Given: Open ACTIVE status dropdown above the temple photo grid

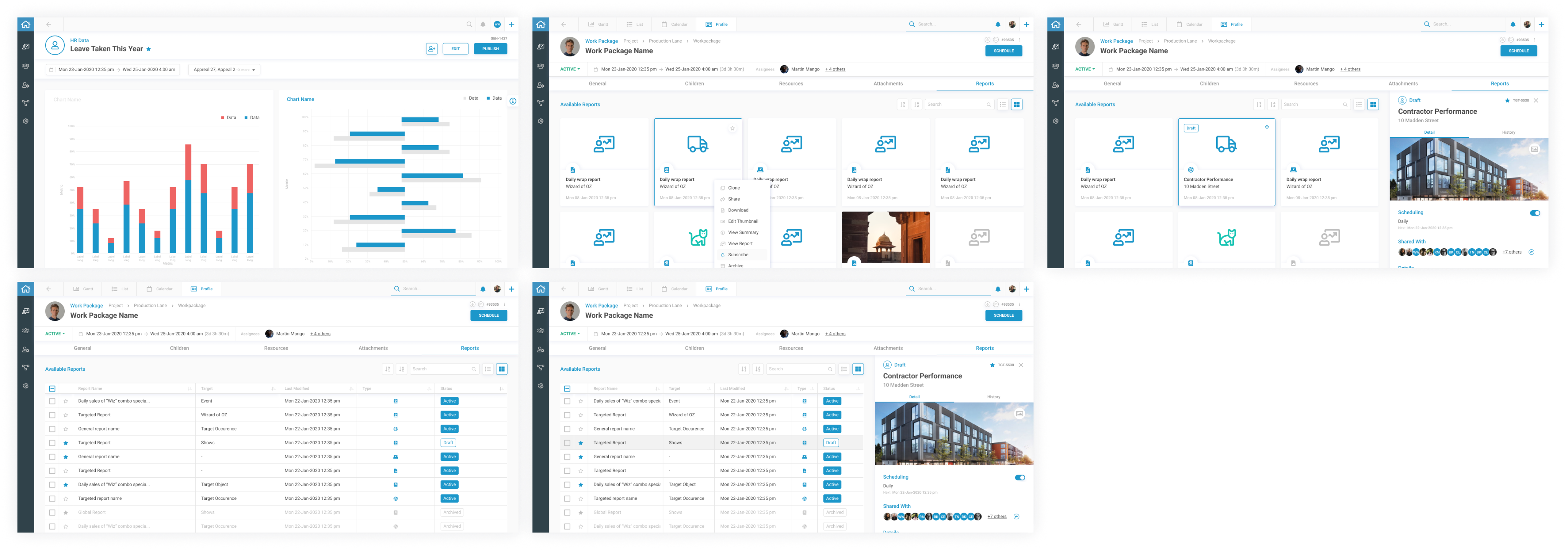Looking at the screenshot, I should [570, 69].
